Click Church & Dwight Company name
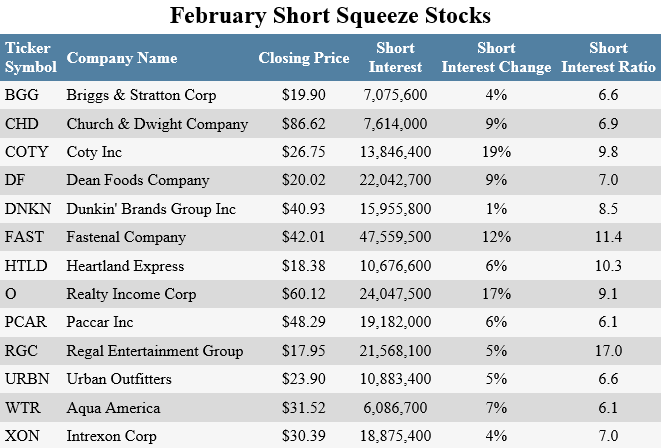 pos(156,124)
